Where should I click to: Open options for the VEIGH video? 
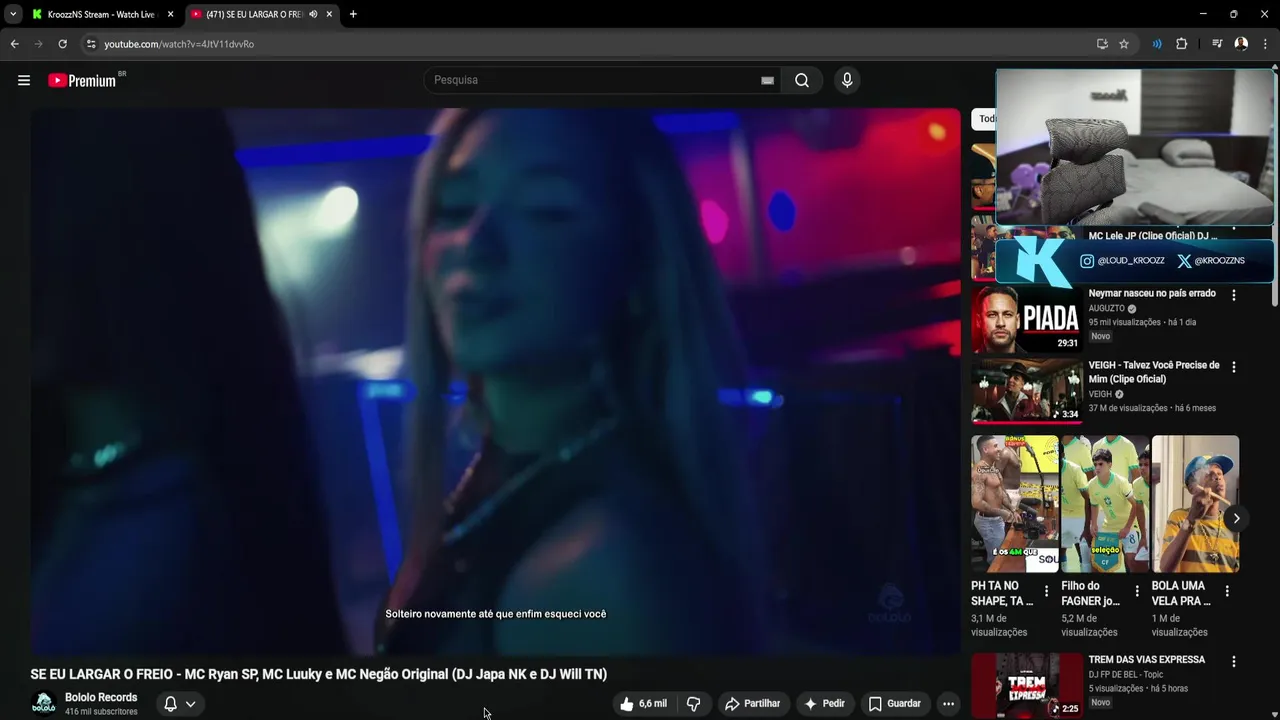1233,367
